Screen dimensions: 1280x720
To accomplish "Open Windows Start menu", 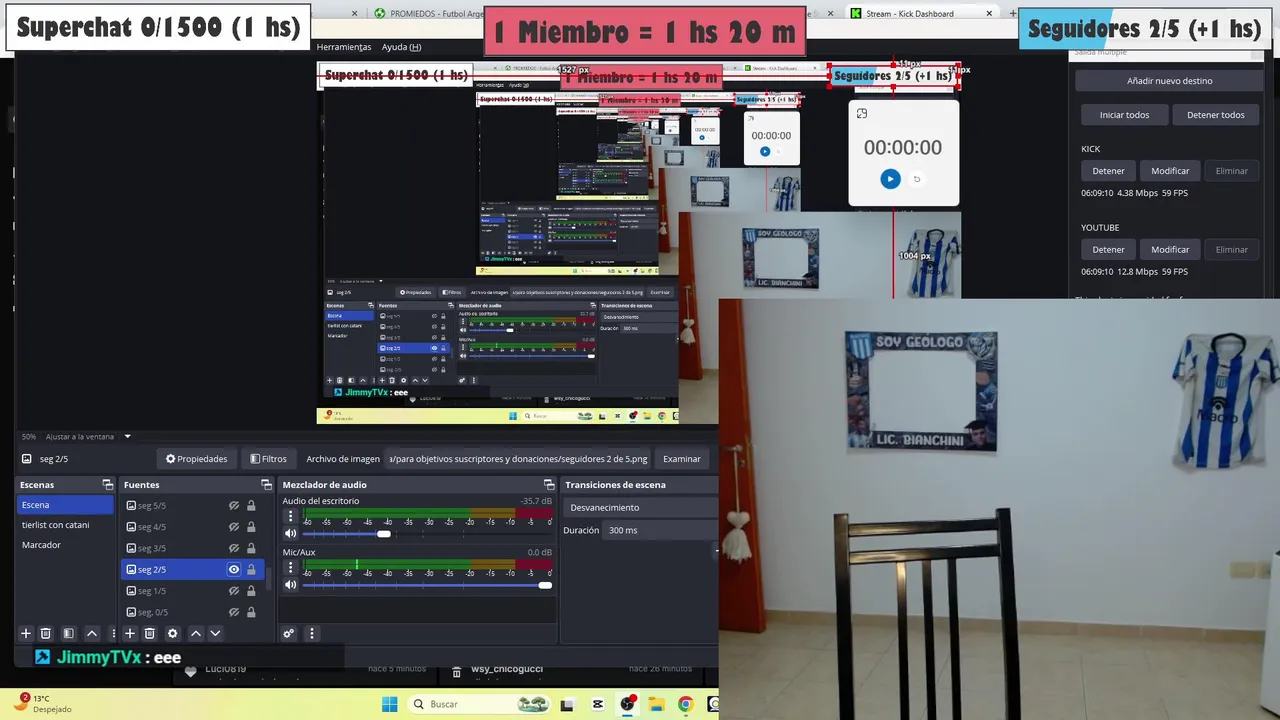I will coord(390,704).
